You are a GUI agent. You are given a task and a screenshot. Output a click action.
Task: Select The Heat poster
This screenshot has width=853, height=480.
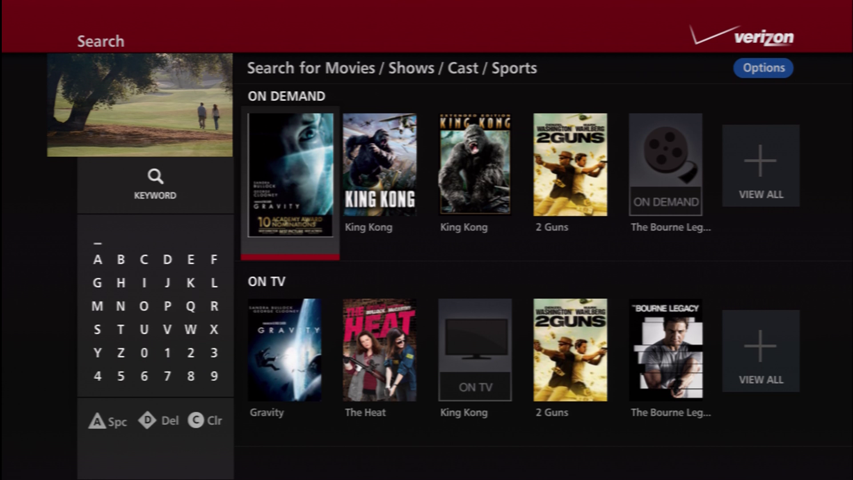pos(380,350)
